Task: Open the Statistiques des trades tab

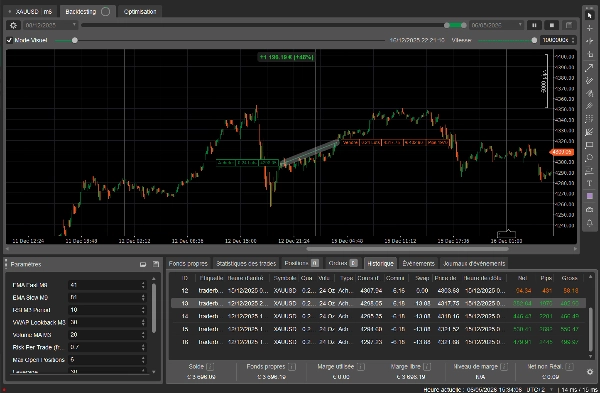Action: coord(246,263)
